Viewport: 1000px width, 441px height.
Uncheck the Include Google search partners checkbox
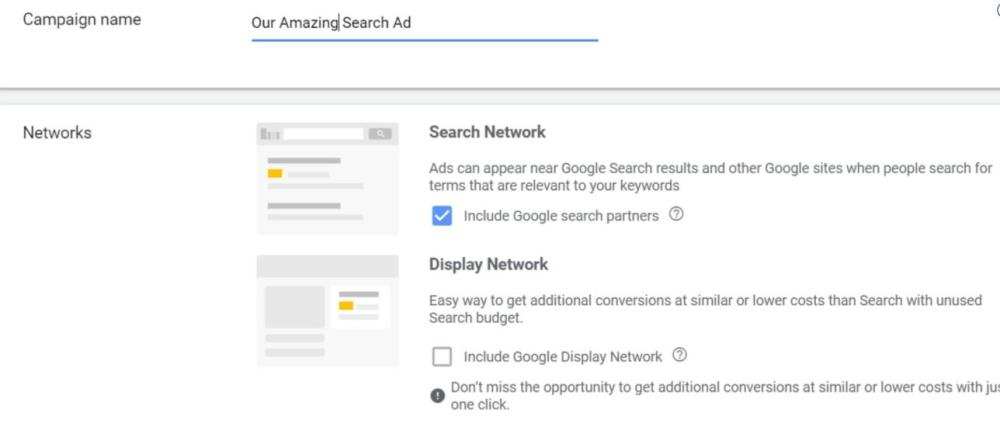(442, 216)
